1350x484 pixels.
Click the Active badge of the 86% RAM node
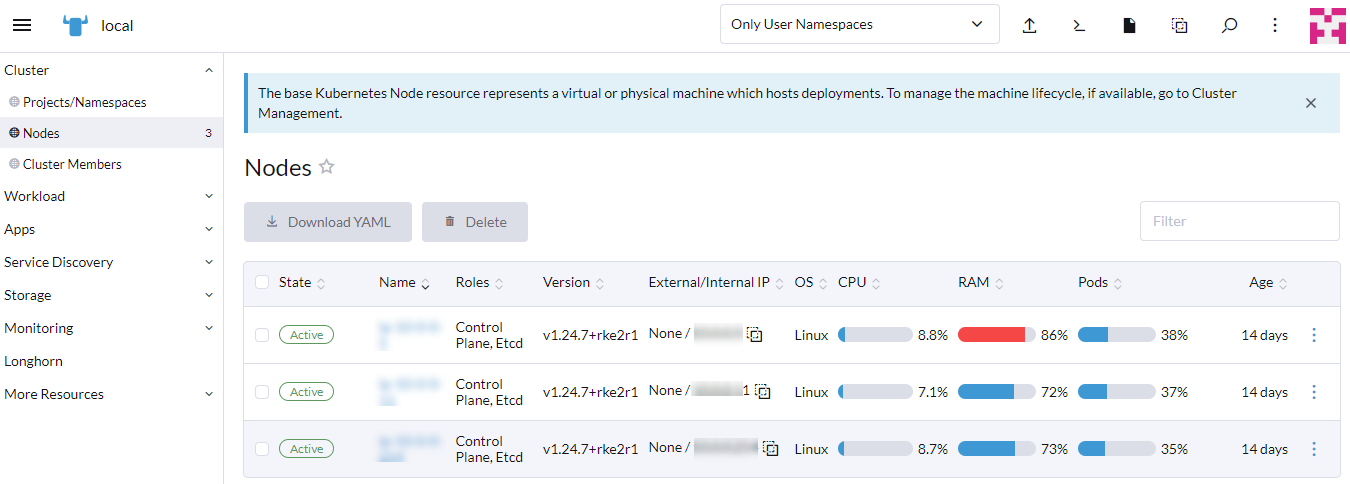306,335
